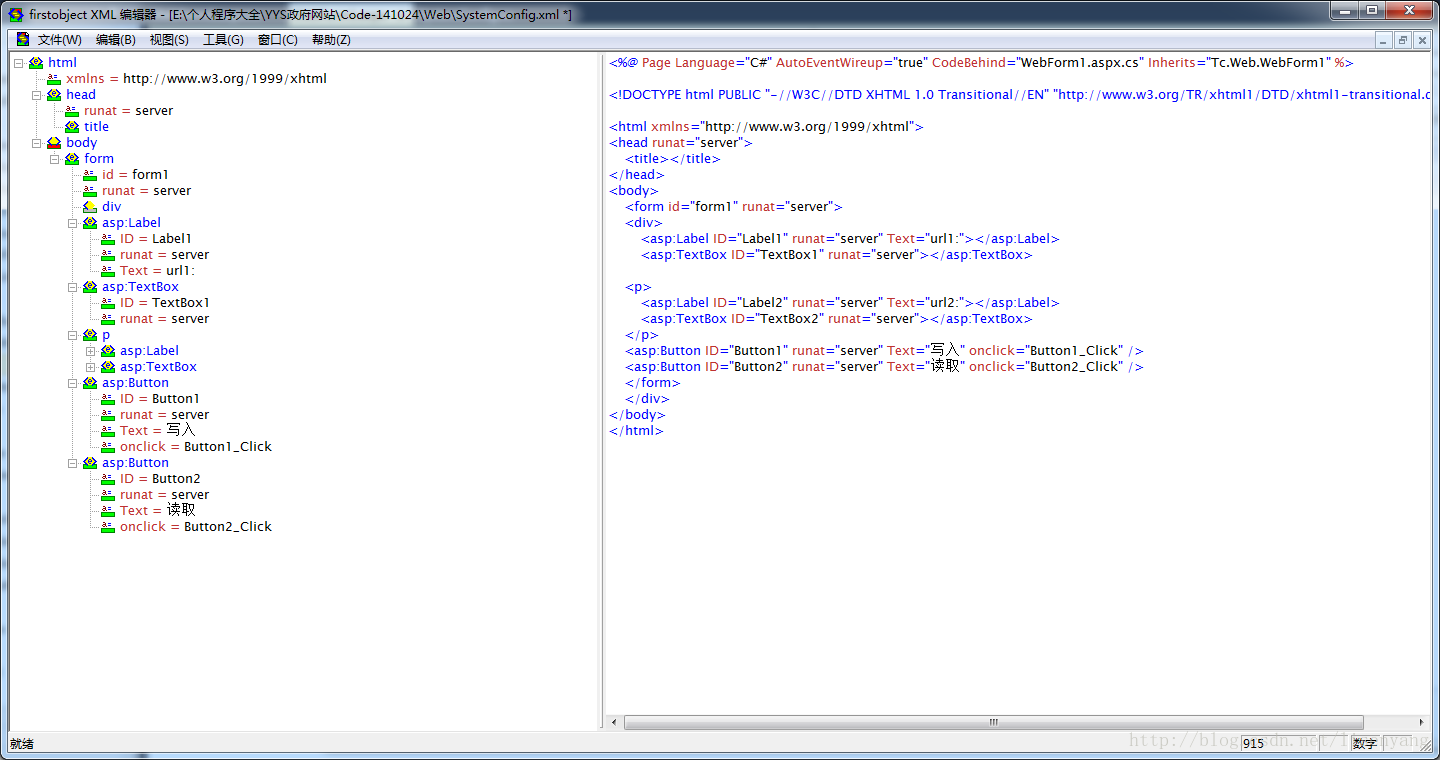Click the horizontal scrollbar right arrow

pyautogui.click(x=1421, y=722)
